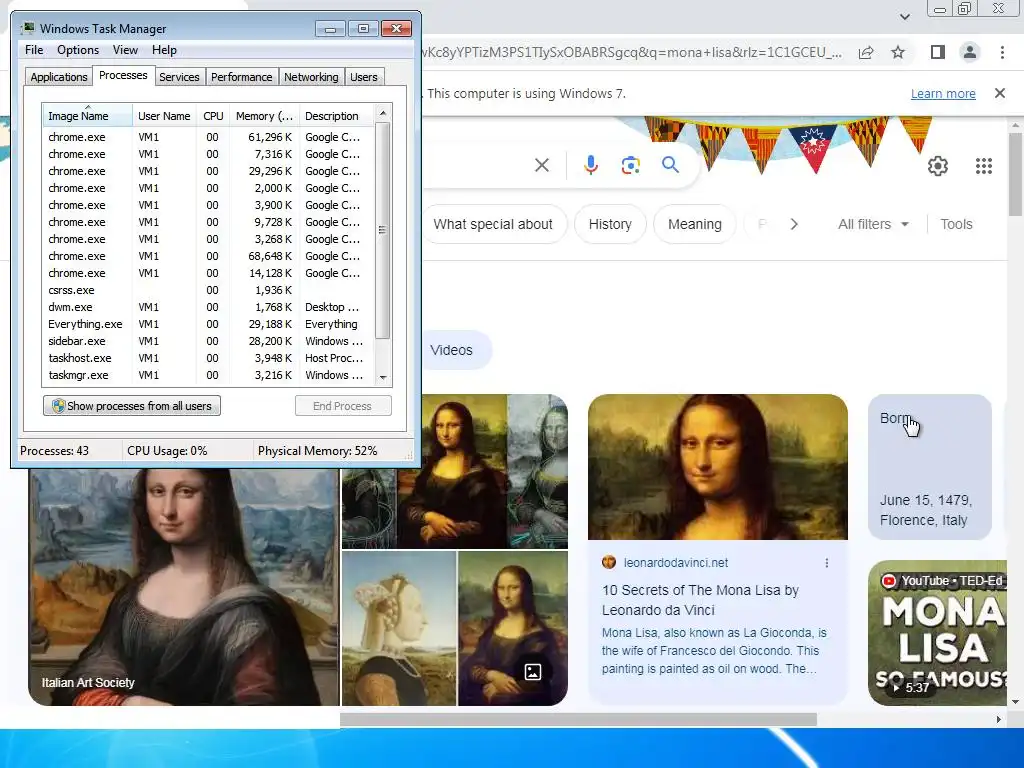This screenshot has height=768, width=1024.
Task: Open Chrome three-dot menu
Action: [1002, 52]
